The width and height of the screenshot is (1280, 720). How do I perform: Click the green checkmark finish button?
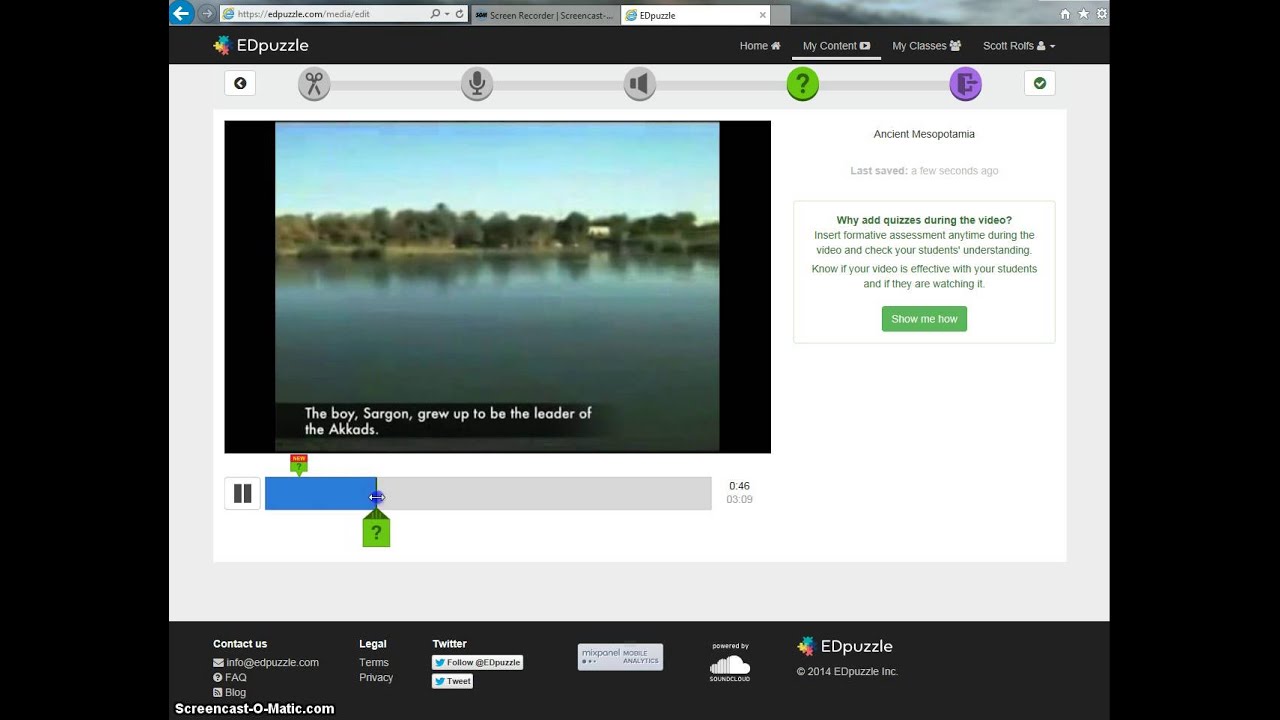[1040, 83]
